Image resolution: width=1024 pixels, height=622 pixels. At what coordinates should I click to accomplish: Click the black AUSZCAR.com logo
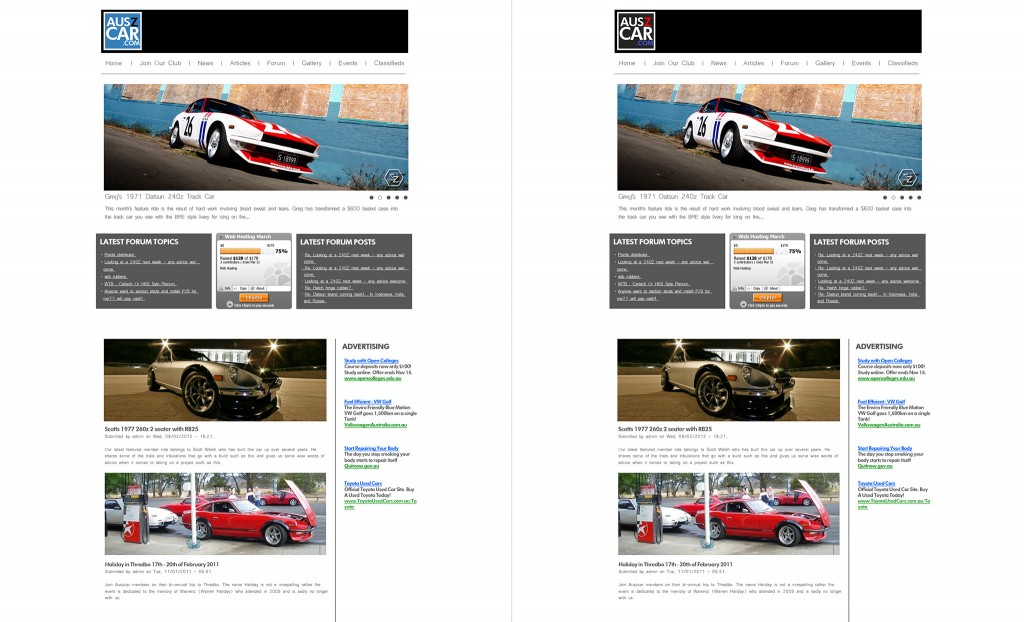tap(635, 31)
